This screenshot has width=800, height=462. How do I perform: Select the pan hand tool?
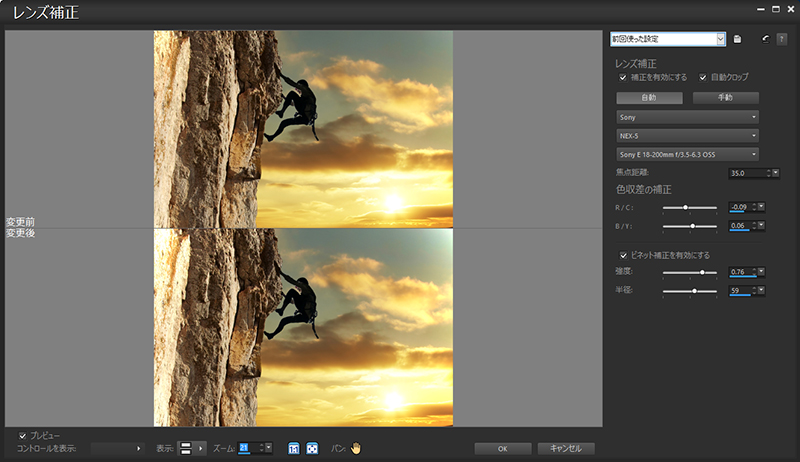[x=355, y=448]
